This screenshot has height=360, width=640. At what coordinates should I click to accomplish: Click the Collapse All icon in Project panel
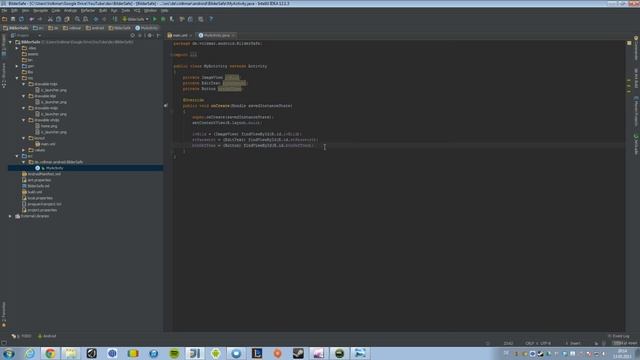pyautogui.click(x=140, y=36)
